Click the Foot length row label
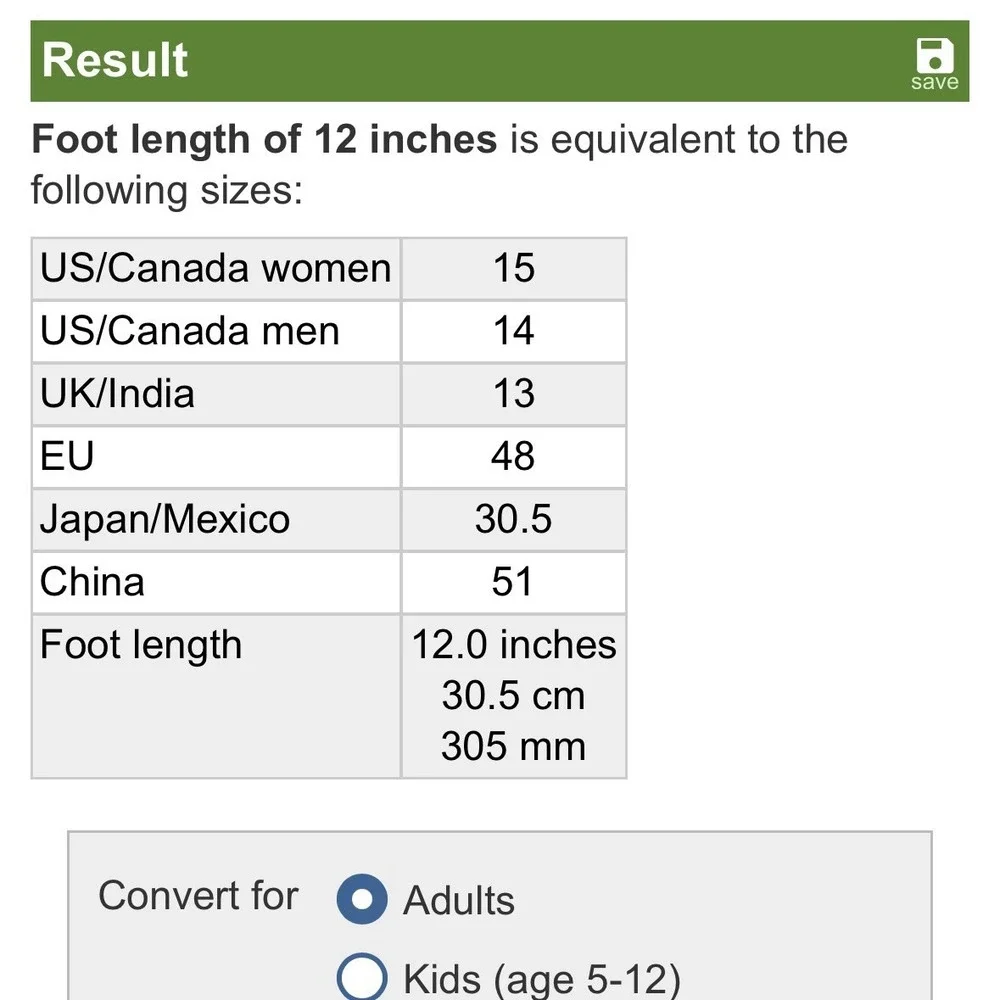Image resolution: width=1000 pixels, height=1000 pixels. pyautogui.click(x=141, y=645)
